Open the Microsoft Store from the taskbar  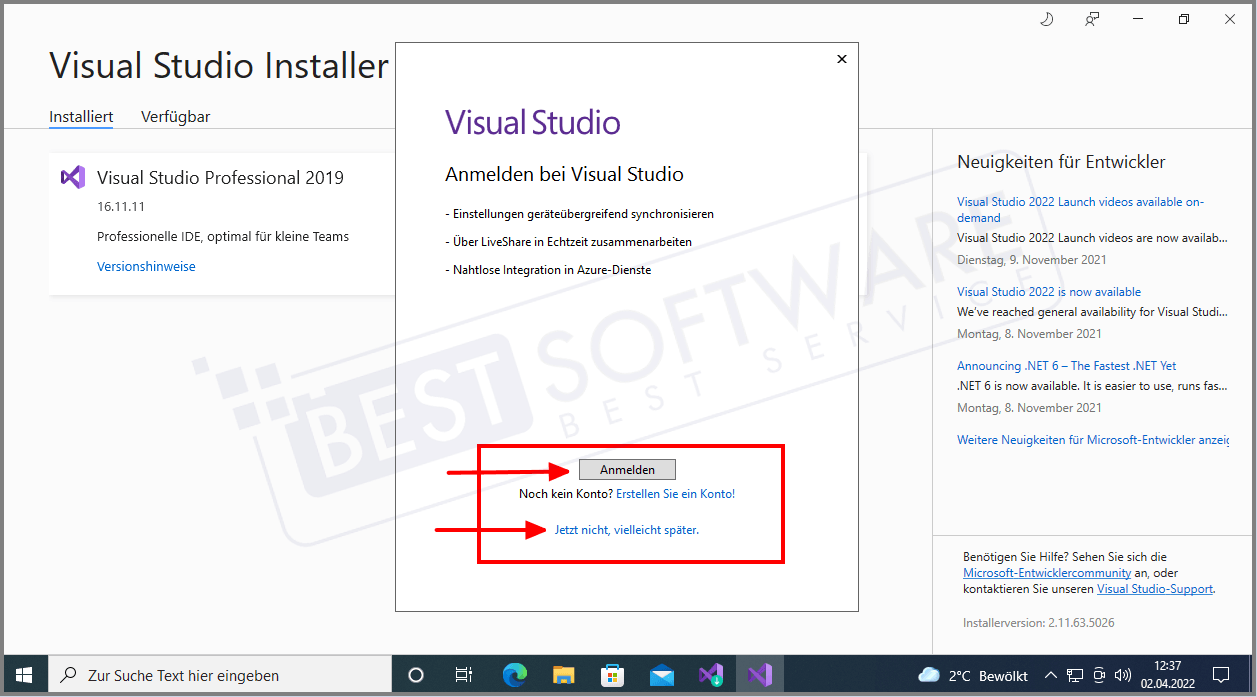612,675
